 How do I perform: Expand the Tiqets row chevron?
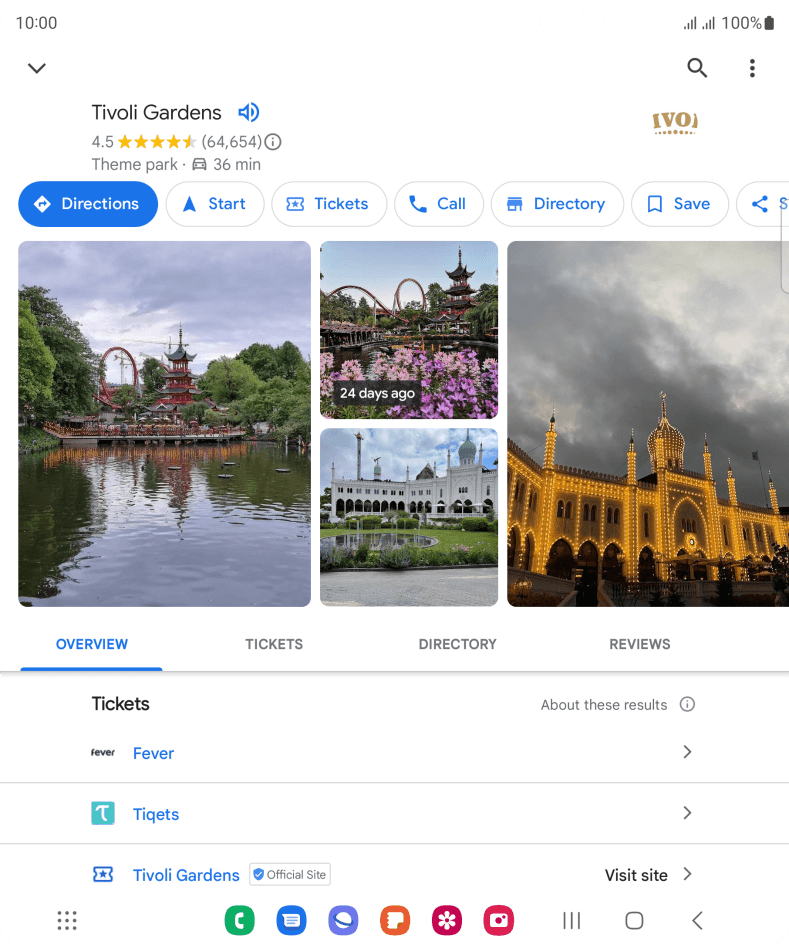pyautogui.click(x=687, y=813)
